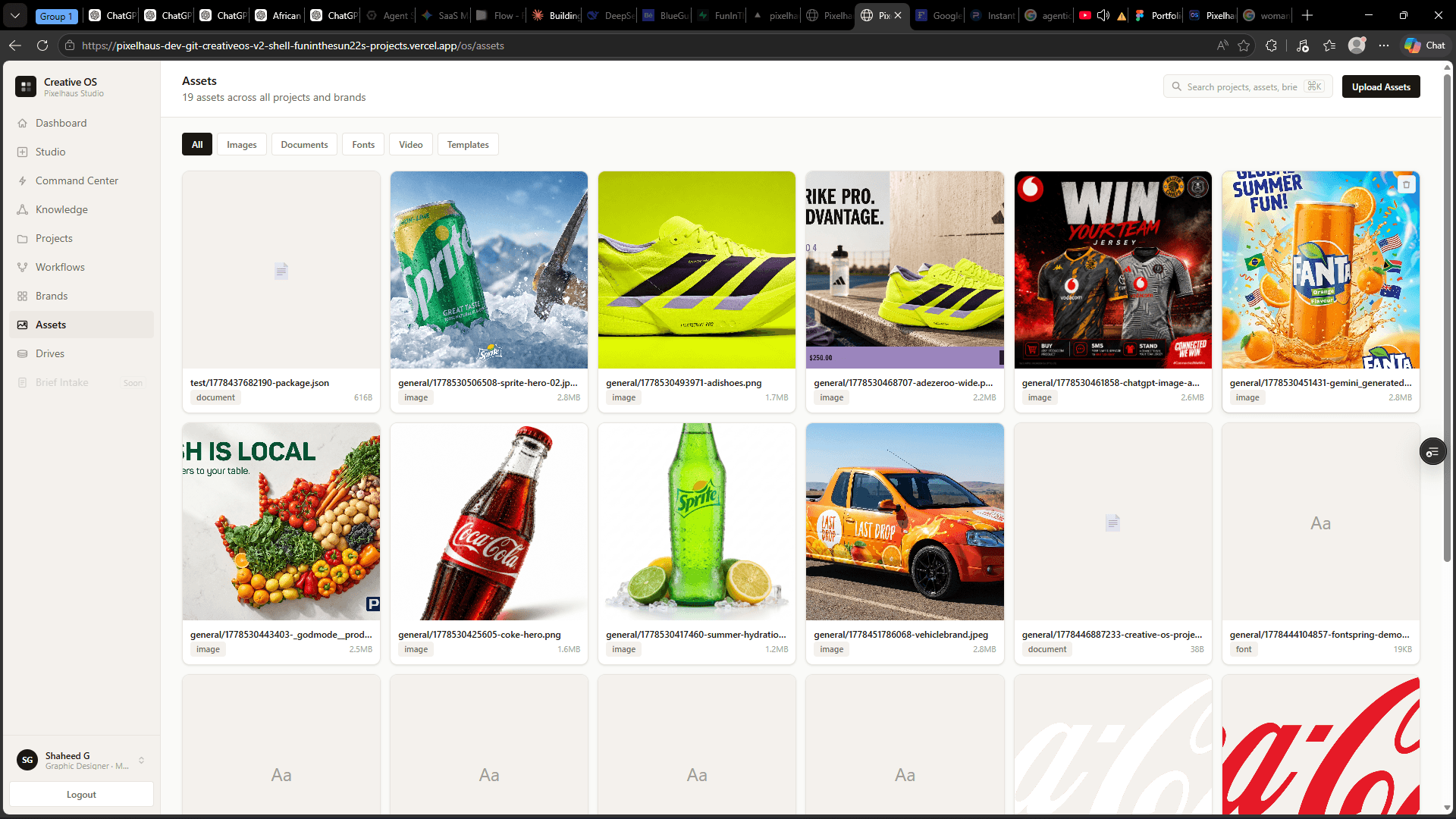
Task: Click the site info icon in address bar
Action: tap(69, 45)
